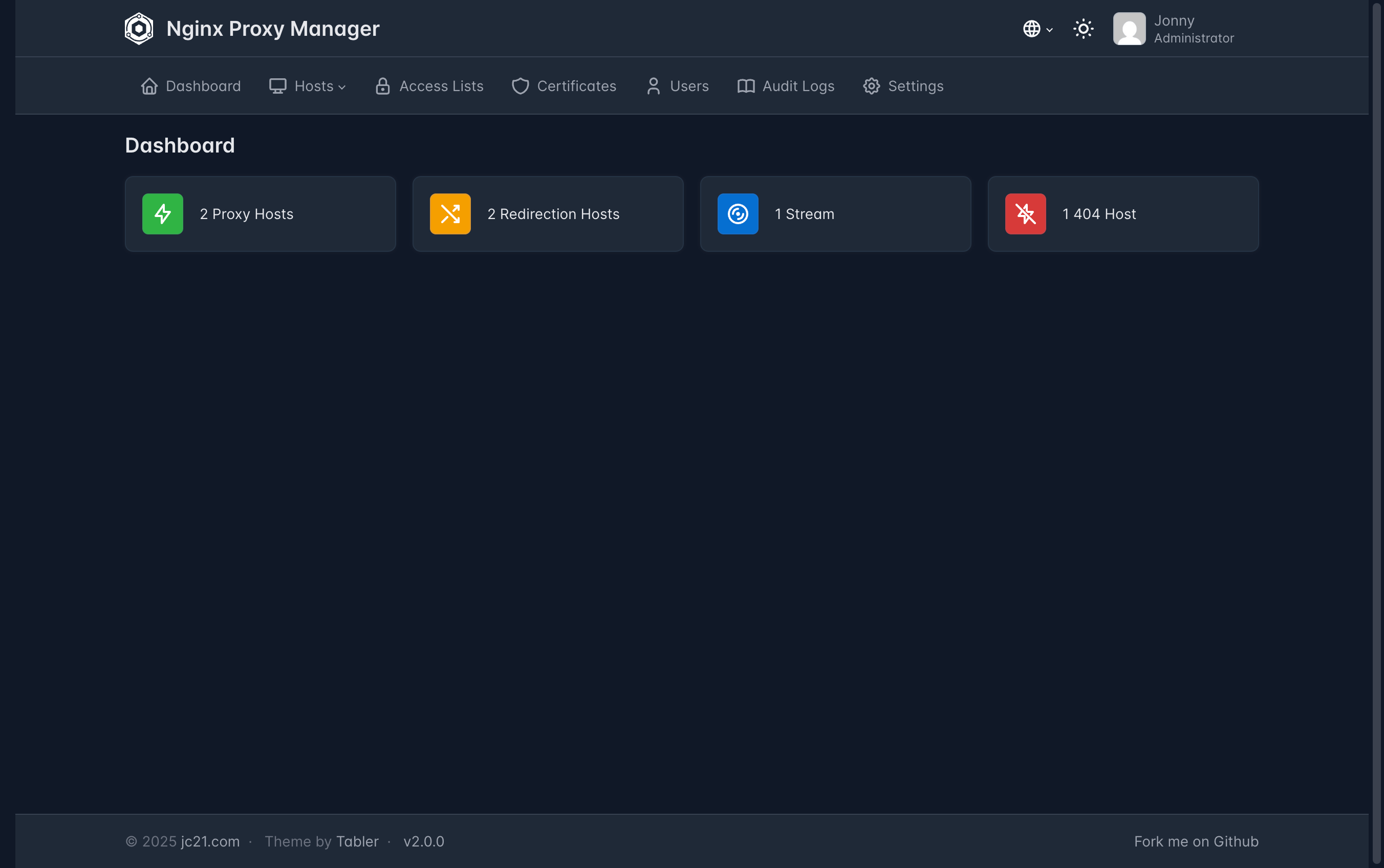Image resolution: width=1384 pixels, height=868 pixels.
Task: Click the Tabler theme link
Action: [x=357, y=841]
